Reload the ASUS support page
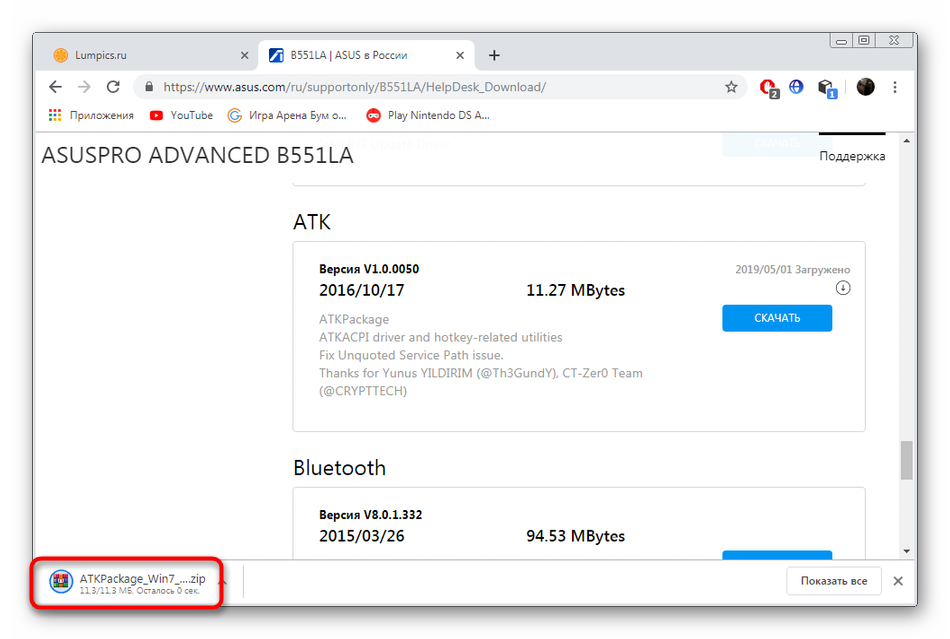This screenshot has height=639, width=950. pyautogui.click(x=113, y=87)
